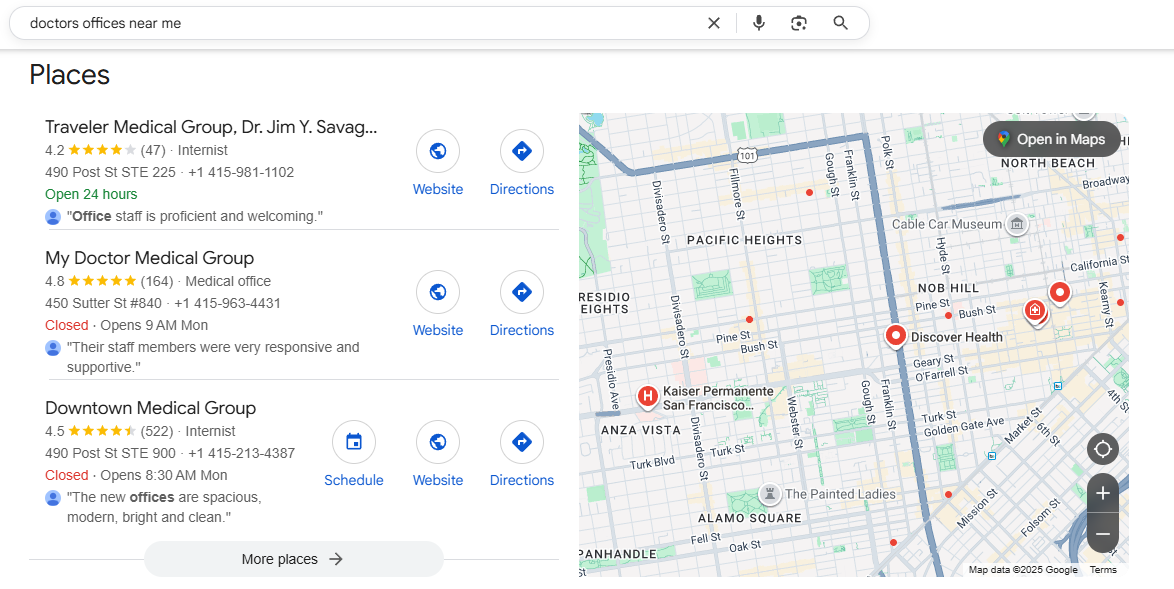Open Google Lens image search

pos(798,23)
